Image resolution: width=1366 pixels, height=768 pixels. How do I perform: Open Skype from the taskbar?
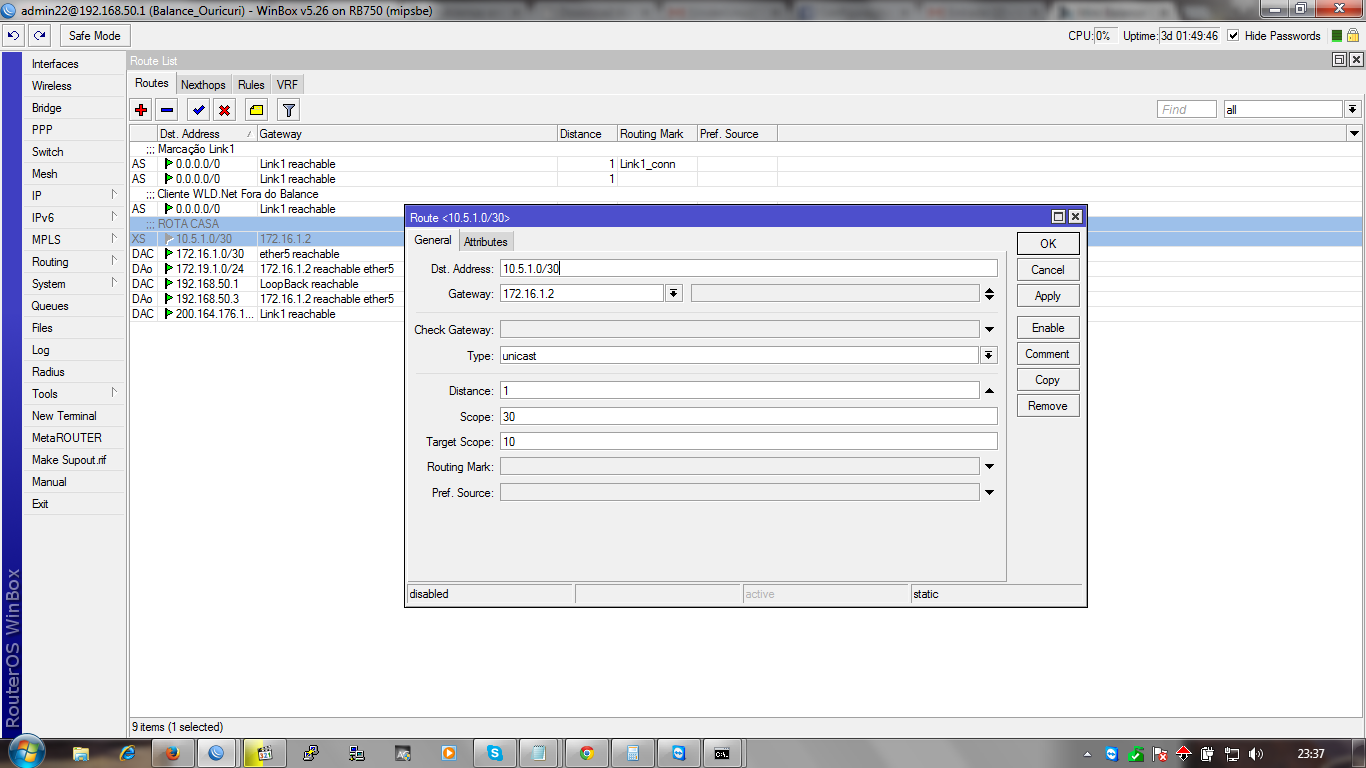tap(495, 753)
